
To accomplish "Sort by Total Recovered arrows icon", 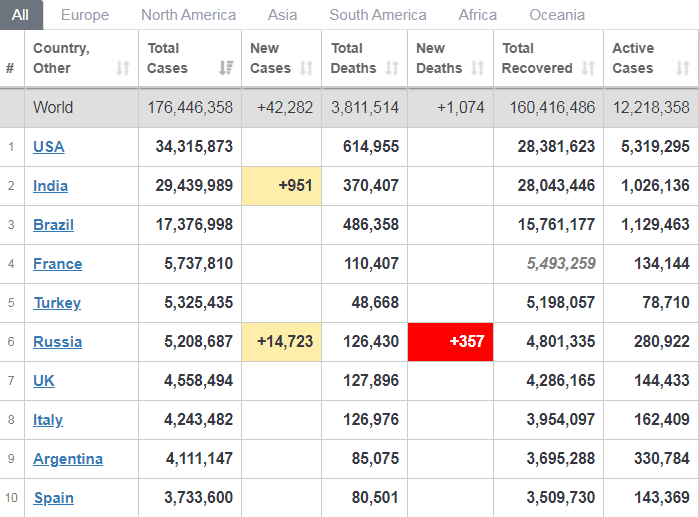I will point(588,68).
